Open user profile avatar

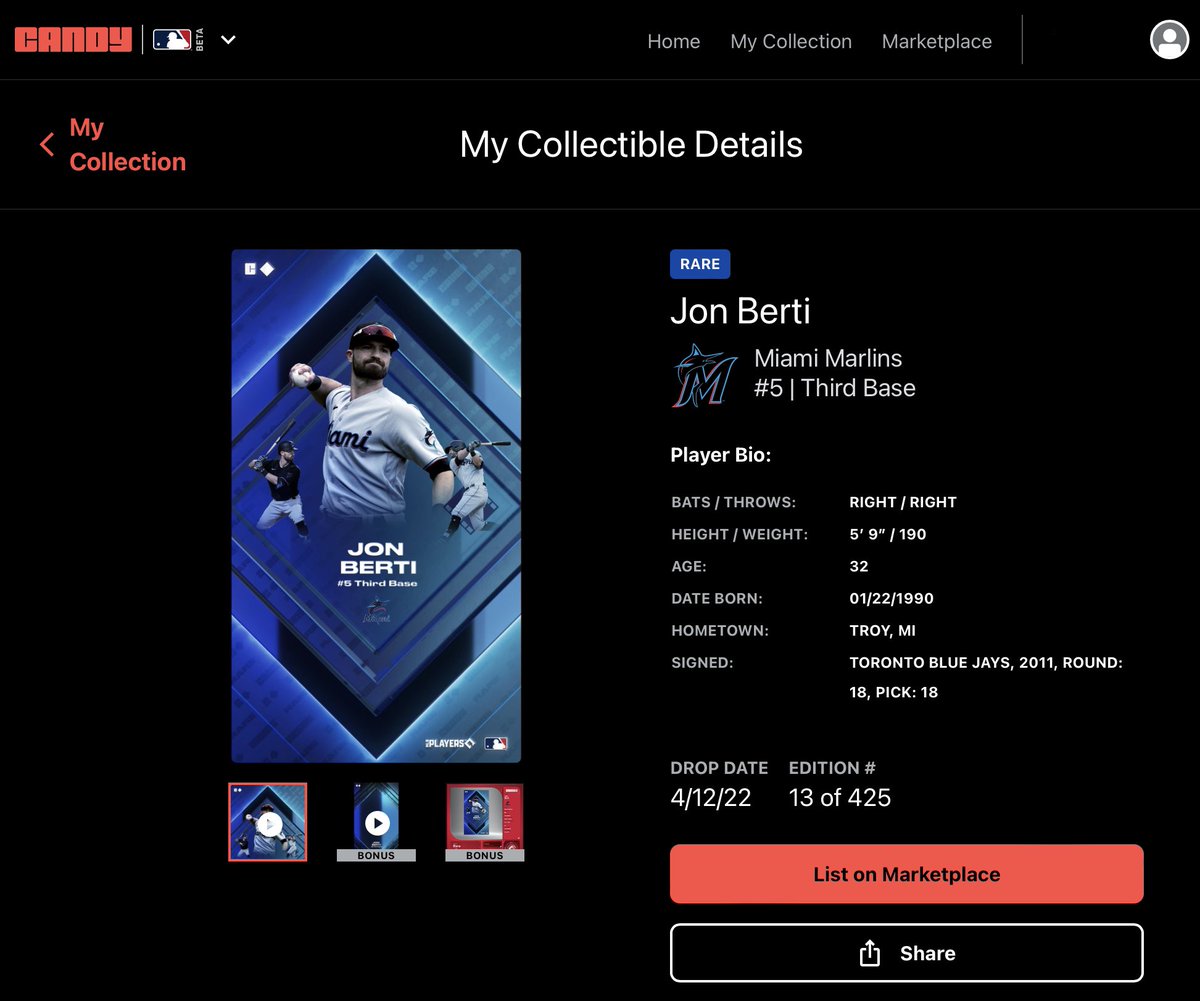1169,40
